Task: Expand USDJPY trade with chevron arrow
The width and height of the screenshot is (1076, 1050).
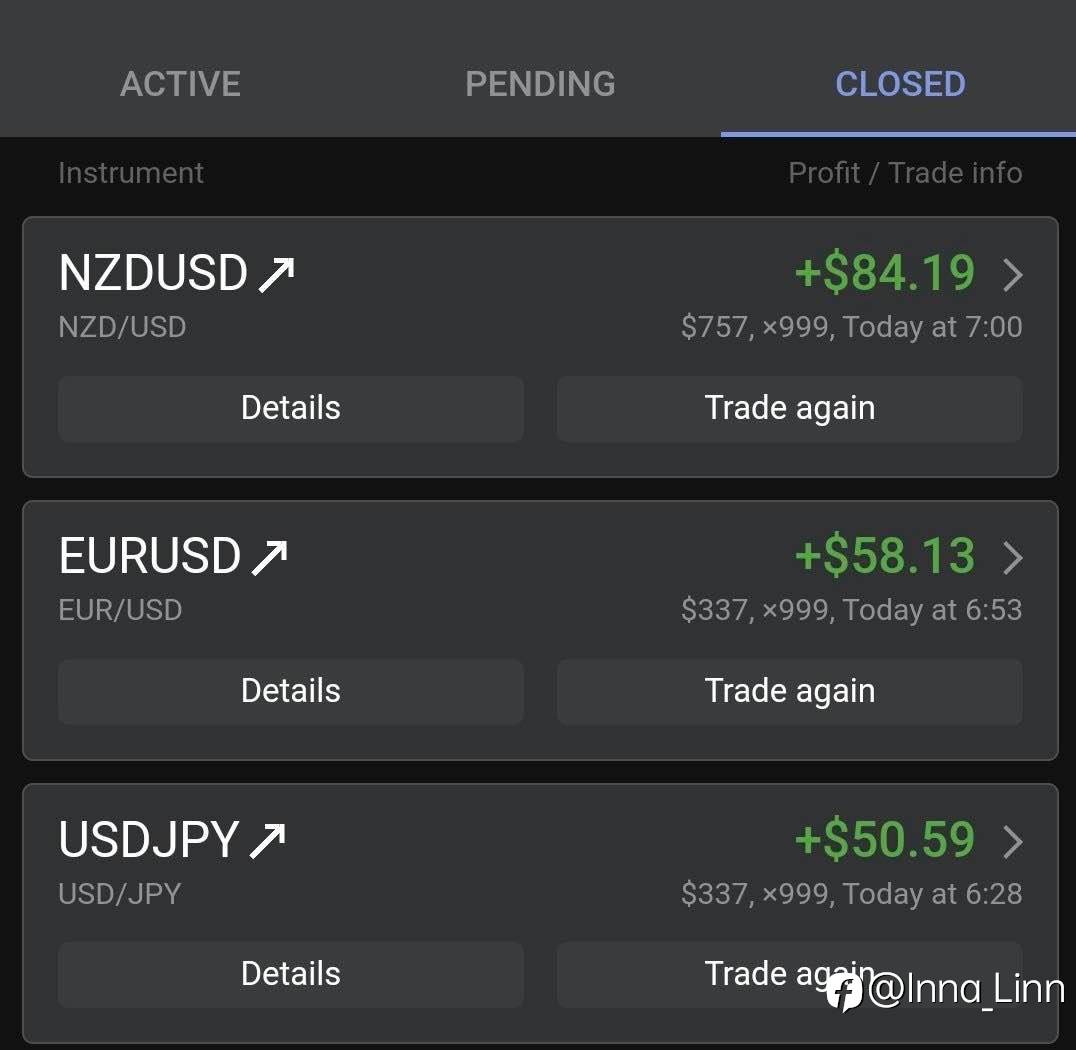Action: (1012, 841)
